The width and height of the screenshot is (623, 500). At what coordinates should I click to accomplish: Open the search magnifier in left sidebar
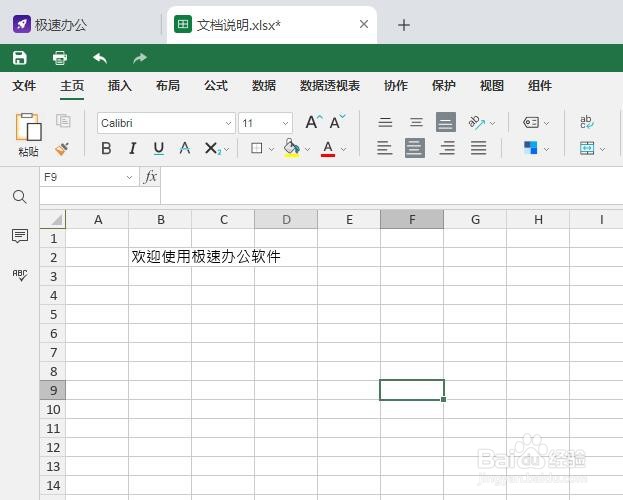(19, 196)
